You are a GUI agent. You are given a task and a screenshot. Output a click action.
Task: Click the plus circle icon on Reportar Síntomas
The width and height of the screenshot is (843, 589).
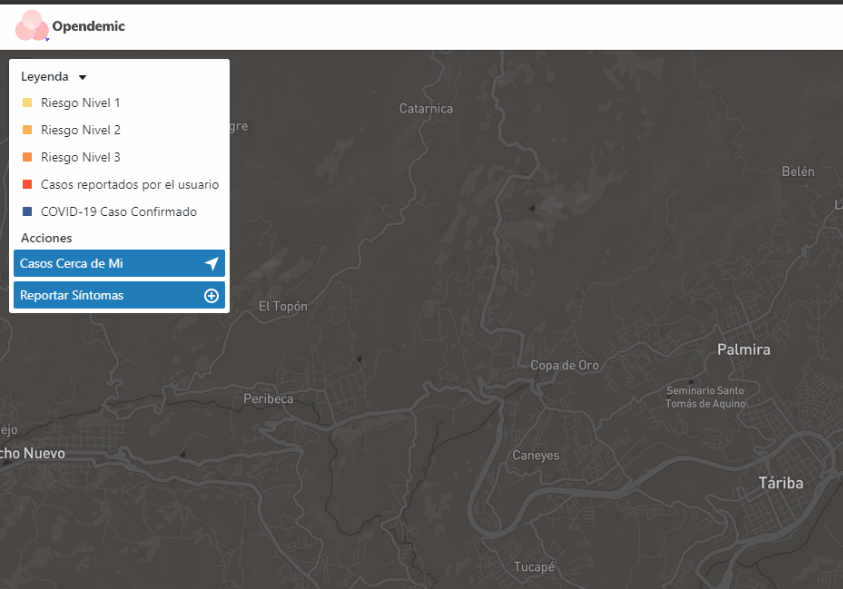211,296
